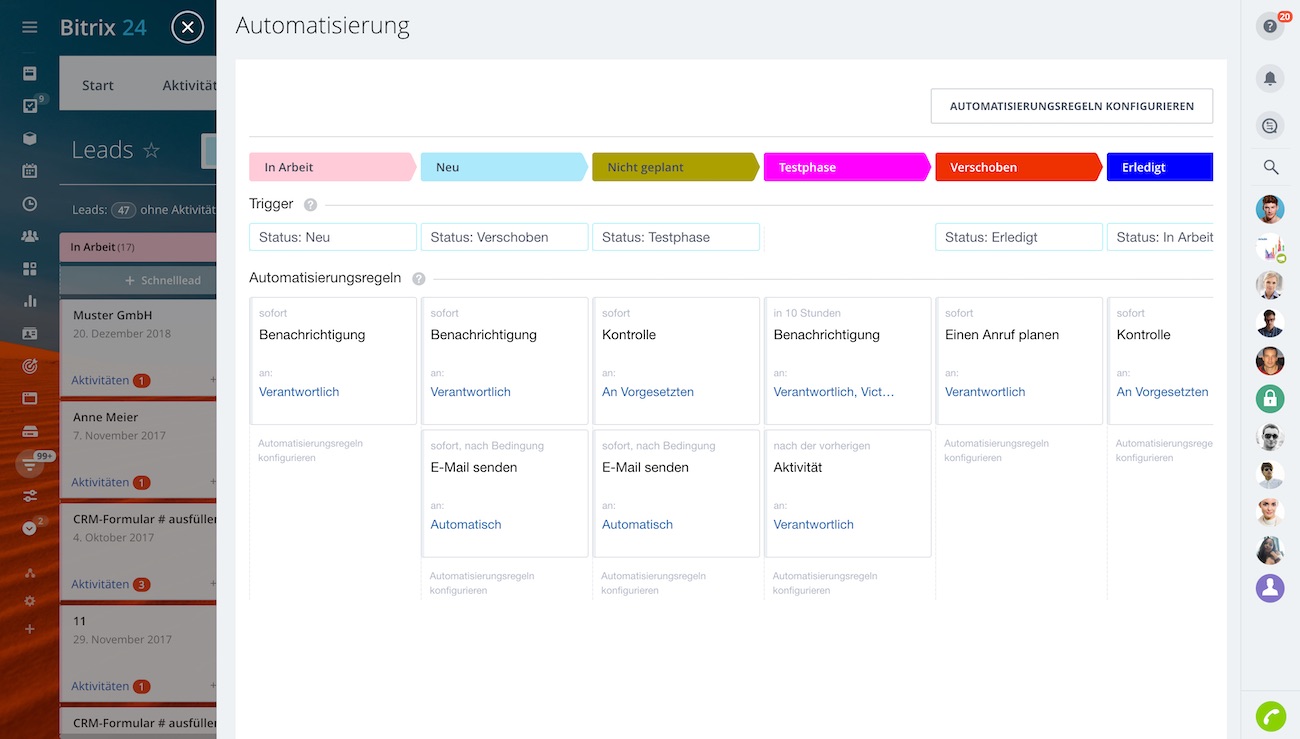Image resolution: width=1300 pixels, height=739 pixels.
Task: Select the magenta Testphase stage header
Action: coord(847,167)
